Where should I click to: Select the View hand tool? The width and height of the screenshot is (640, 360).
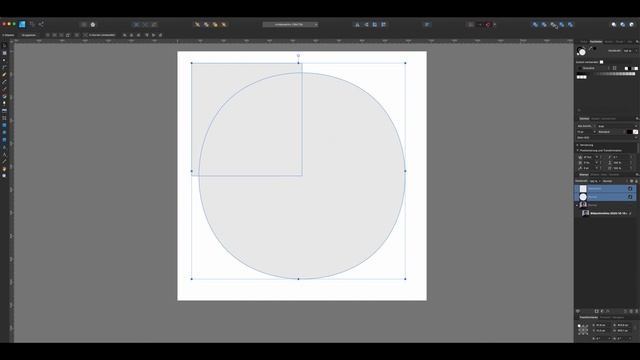click(x=4, y=169)
